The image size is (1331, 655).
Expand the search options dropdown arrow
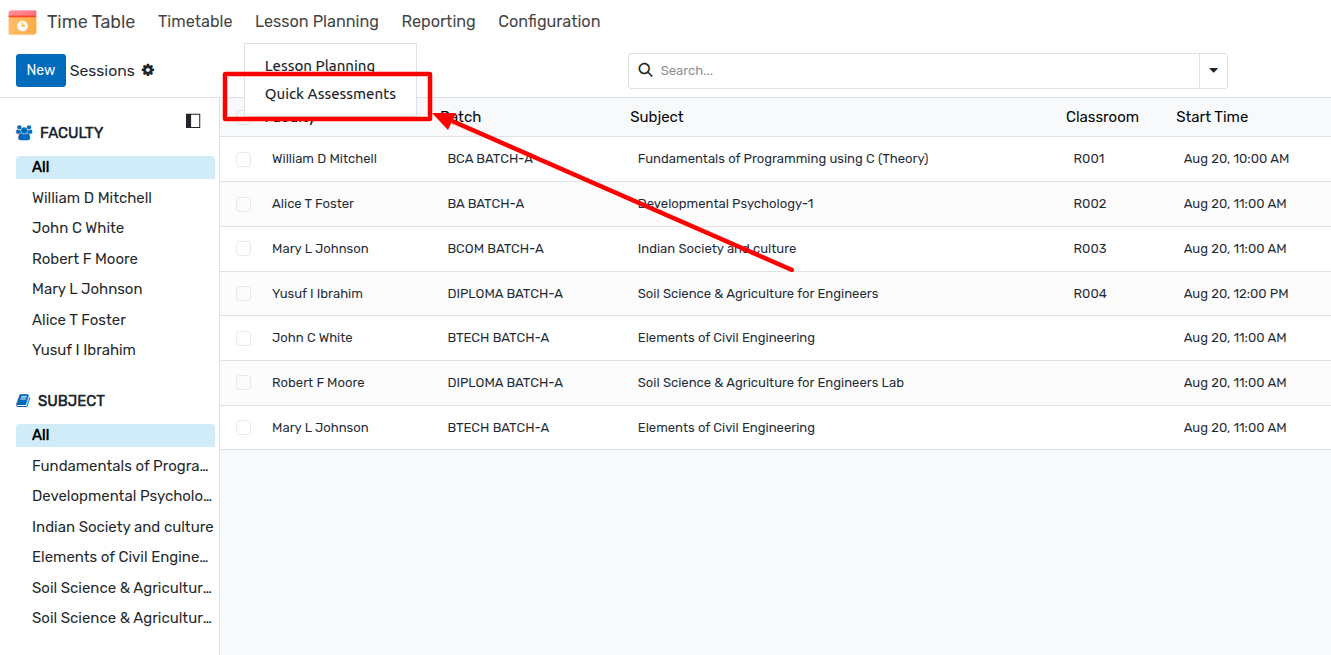[x=1213, y=71]
